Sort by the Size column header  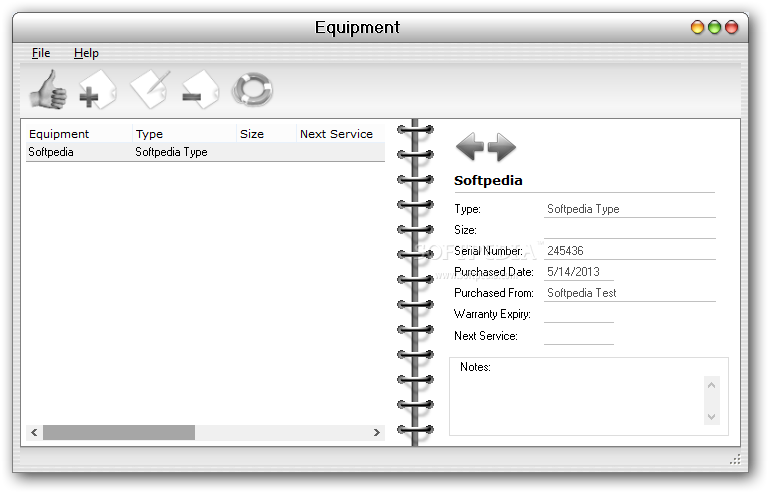pyautogui.click(x=266, y=134)
